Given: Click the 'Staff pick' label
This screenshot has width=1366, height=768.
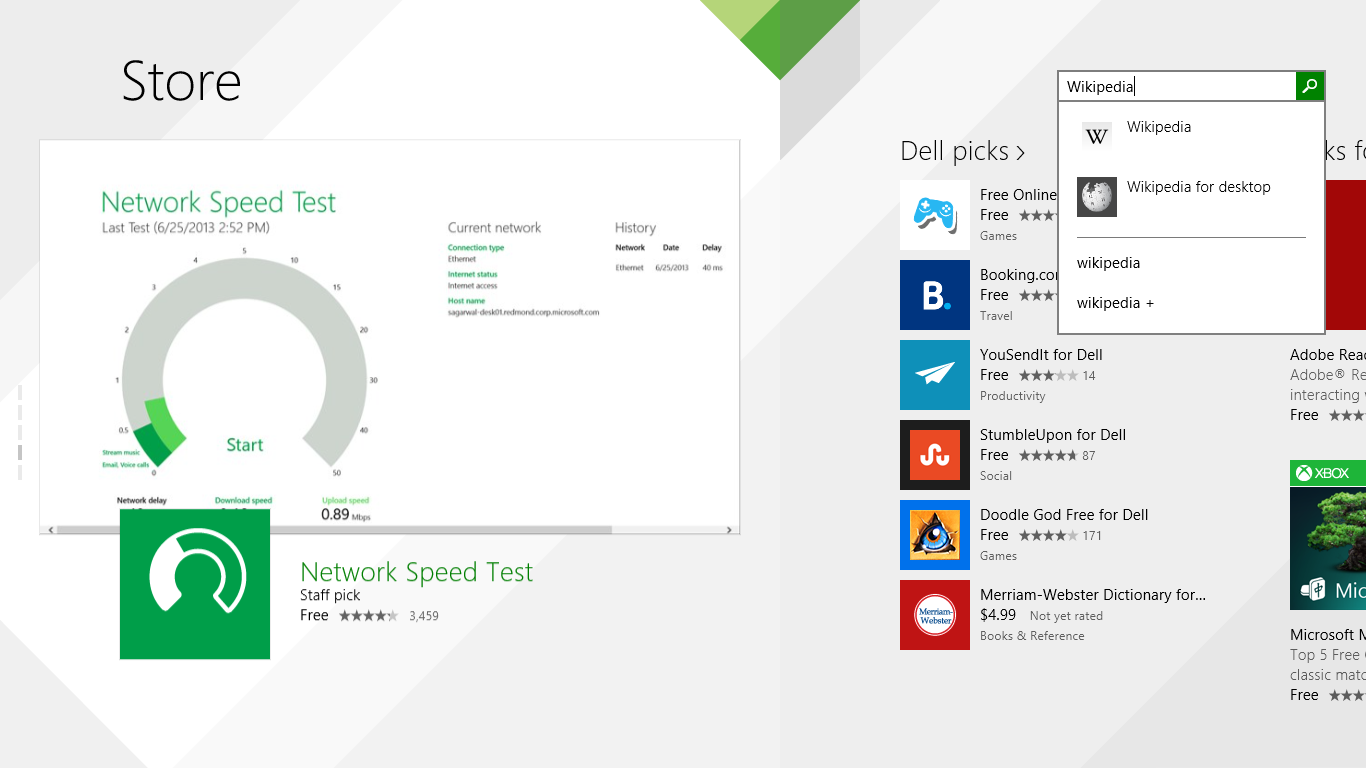Looking at the screenshot, I should point(330,595).
